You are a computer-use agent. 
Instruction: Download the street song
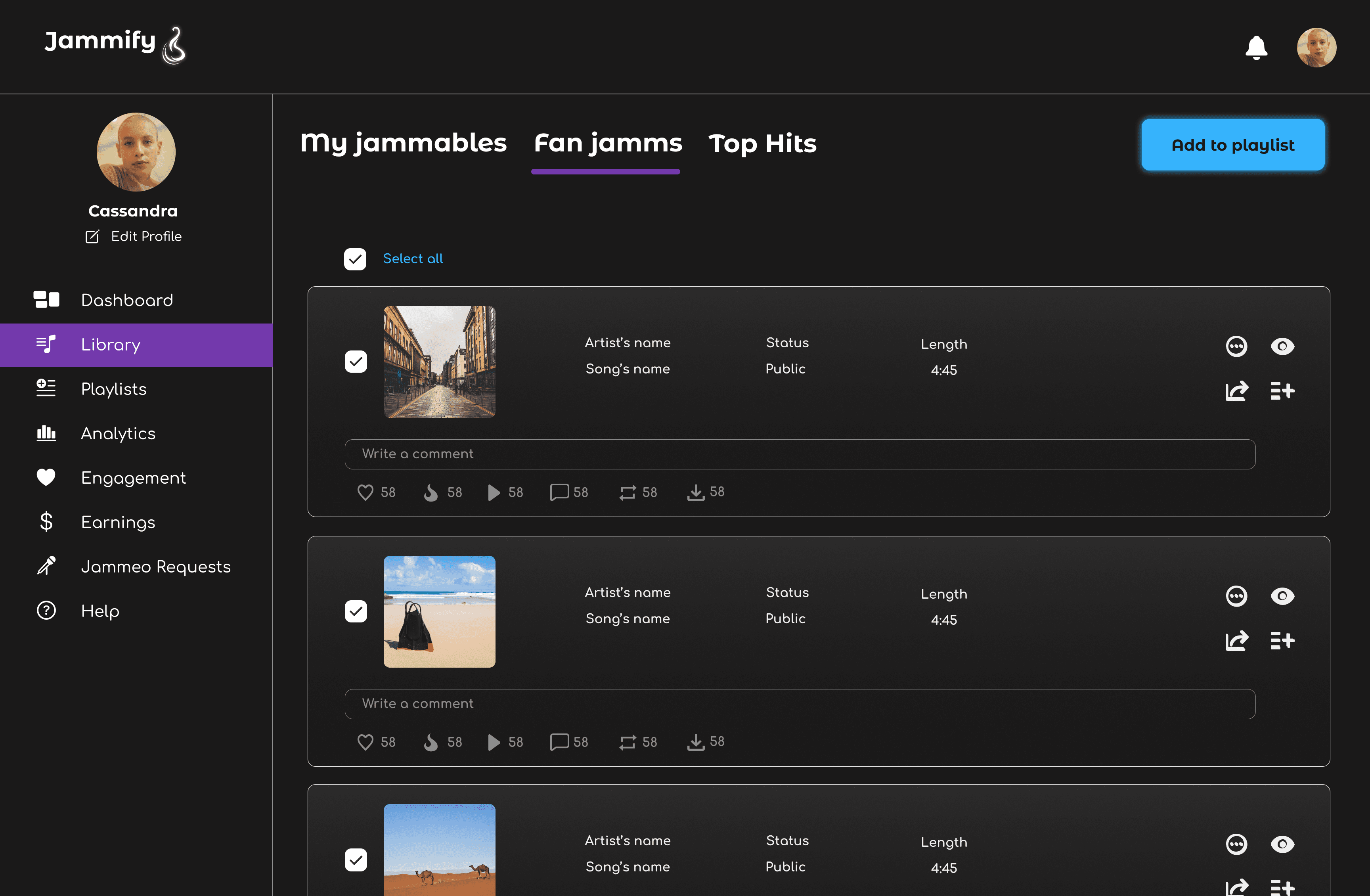click(695, 492)
